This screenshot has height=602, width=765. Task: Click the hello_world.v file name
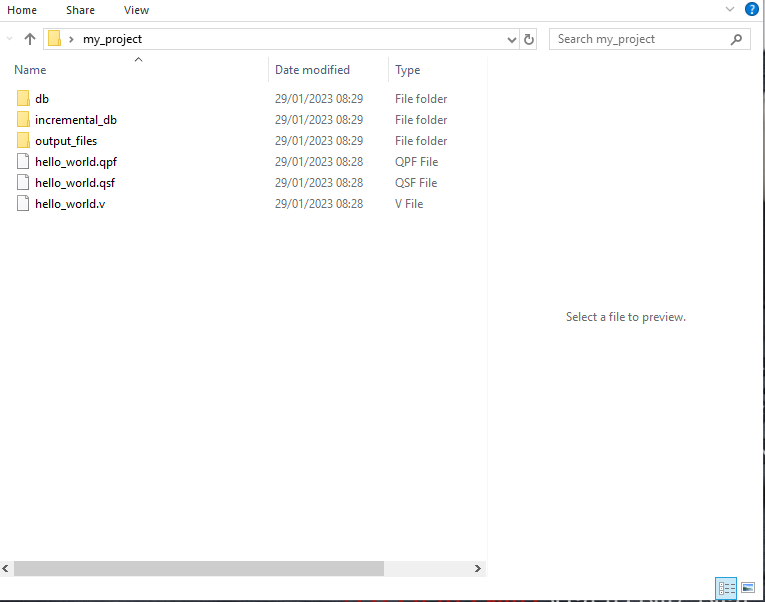(x=70, y=204)
